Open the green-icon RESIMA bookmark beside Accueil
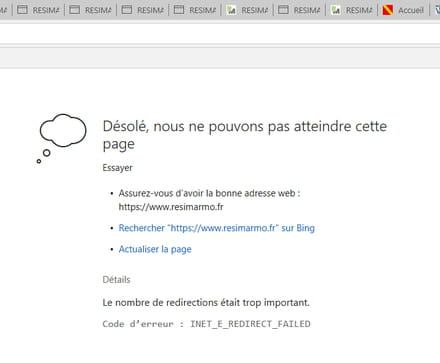This screenshot has height=363, width=440. coord(352,10)
